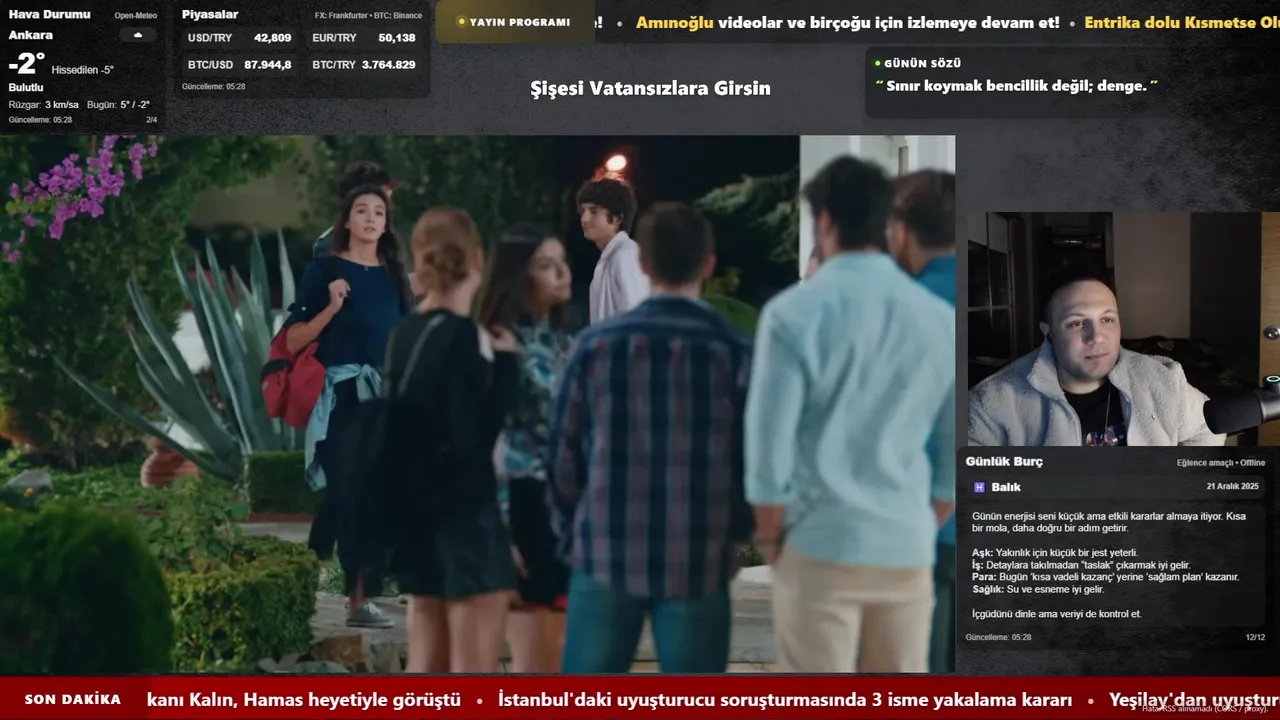This screenshot has height=720, width=1280.
Task: Click the Balık zodiac sign name
Action: 1006,487
